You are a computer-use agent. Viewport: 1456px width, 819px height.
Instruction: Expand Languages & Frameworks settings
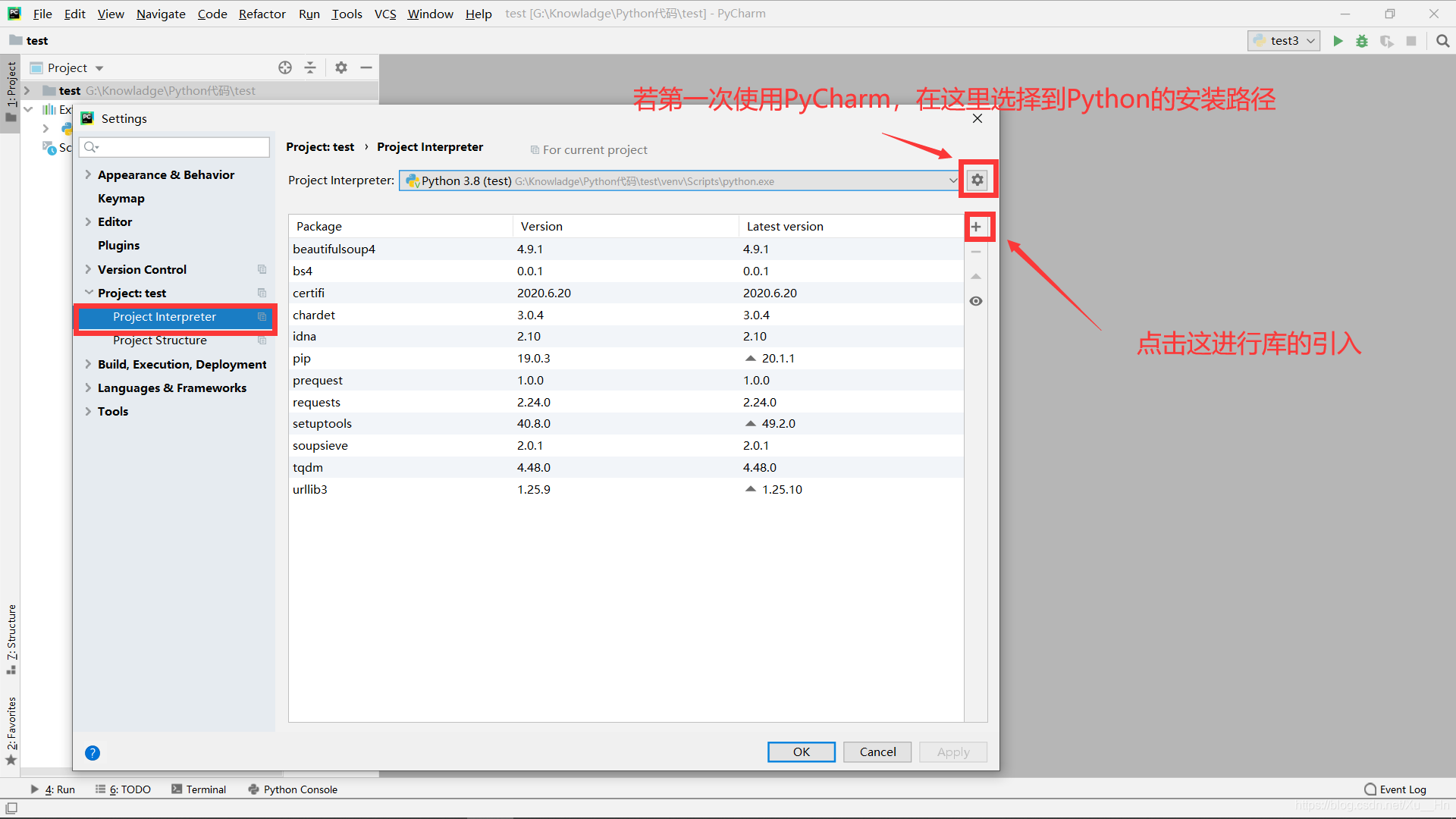click(x=88, y=388)
